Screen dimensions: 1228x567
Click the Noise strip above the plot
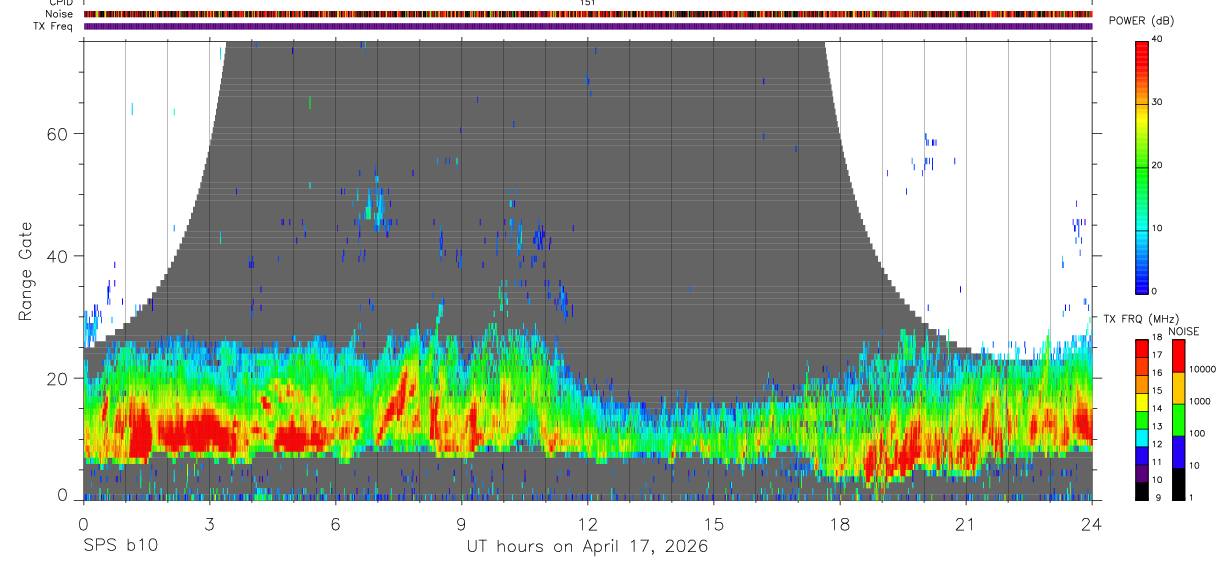point(588,14)
